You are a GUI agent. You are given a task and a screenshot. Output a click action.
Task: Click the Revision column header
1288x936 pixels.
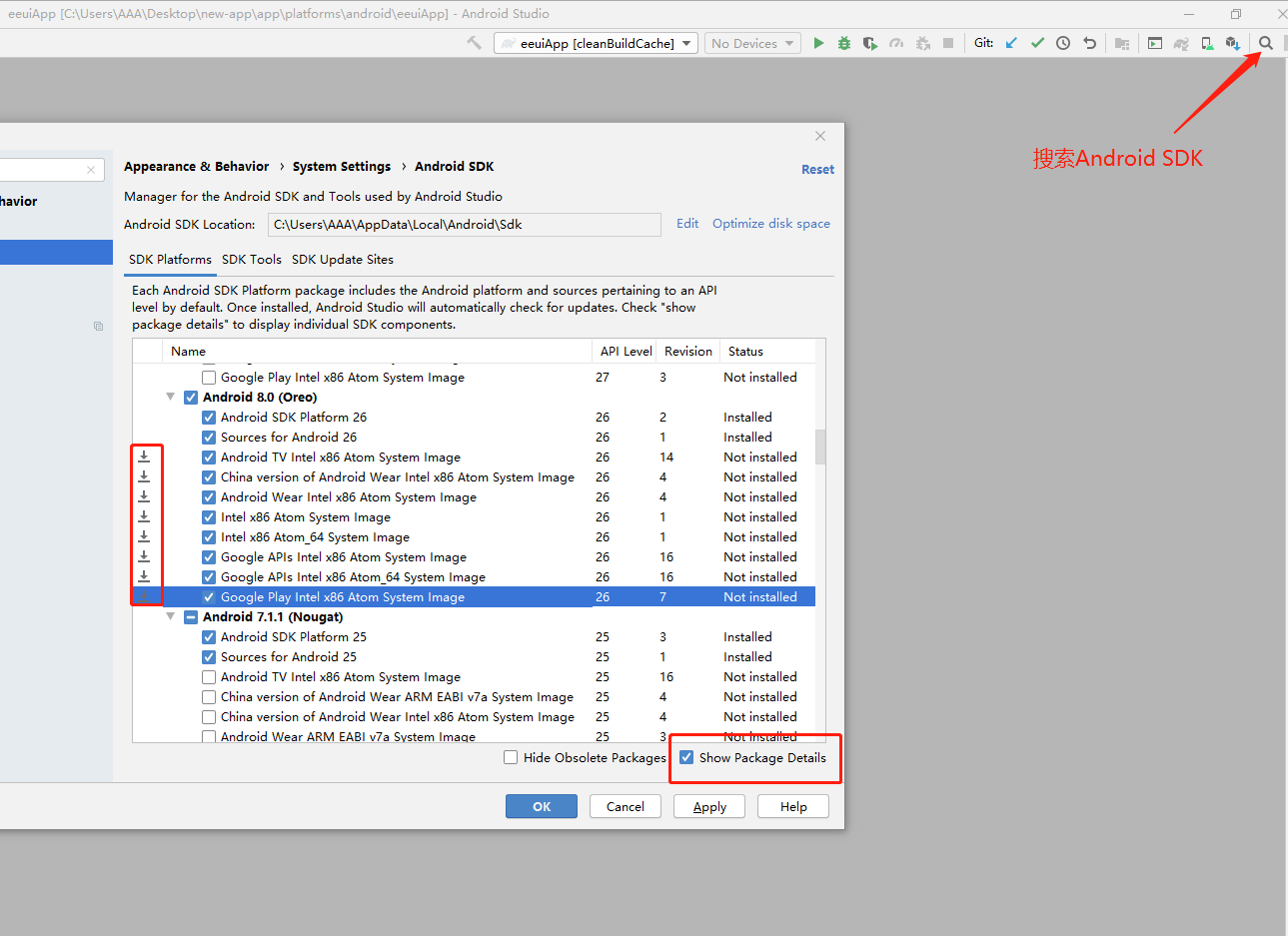tap(688, 351)
